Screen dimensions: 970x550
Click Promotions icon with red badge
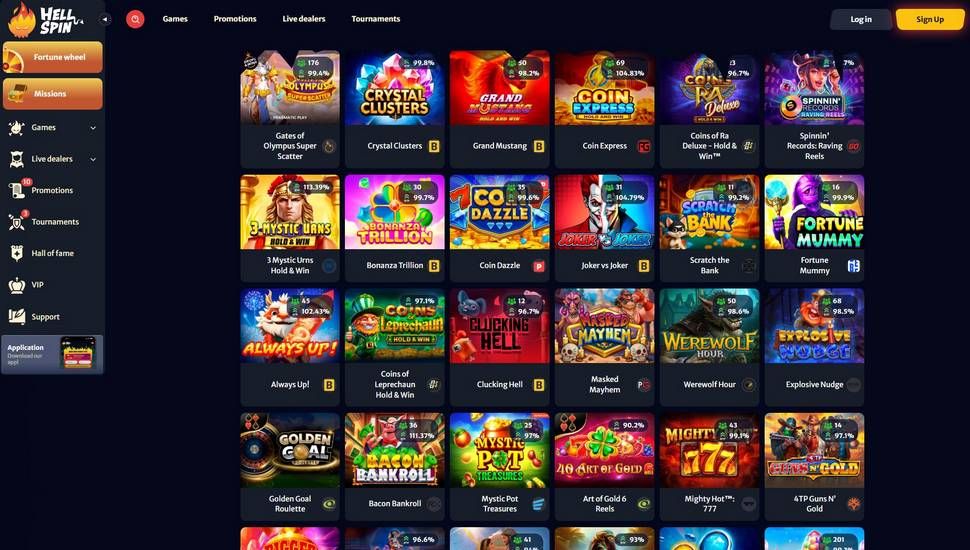(x=17, y=189)
